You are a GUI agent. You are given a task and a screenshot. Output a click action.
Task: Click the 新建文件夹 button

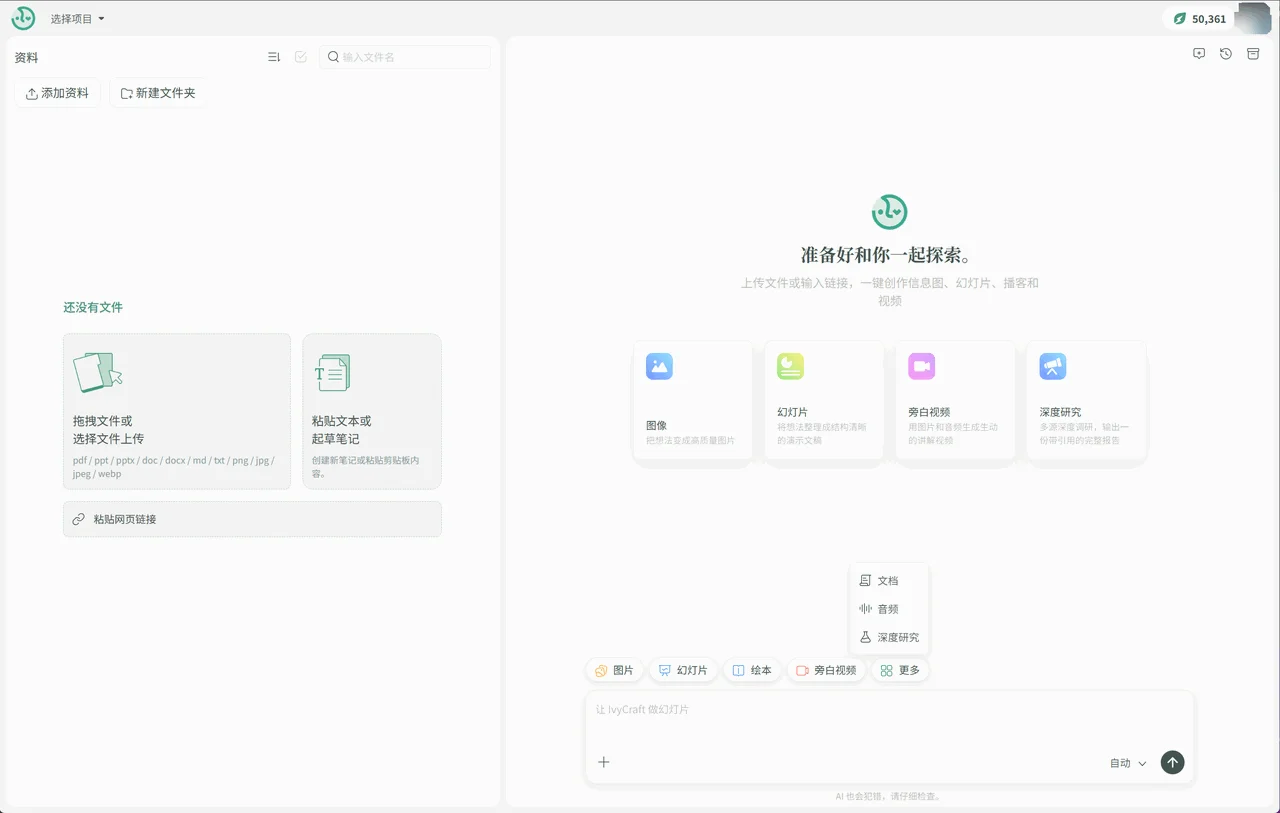click(158, 93)
